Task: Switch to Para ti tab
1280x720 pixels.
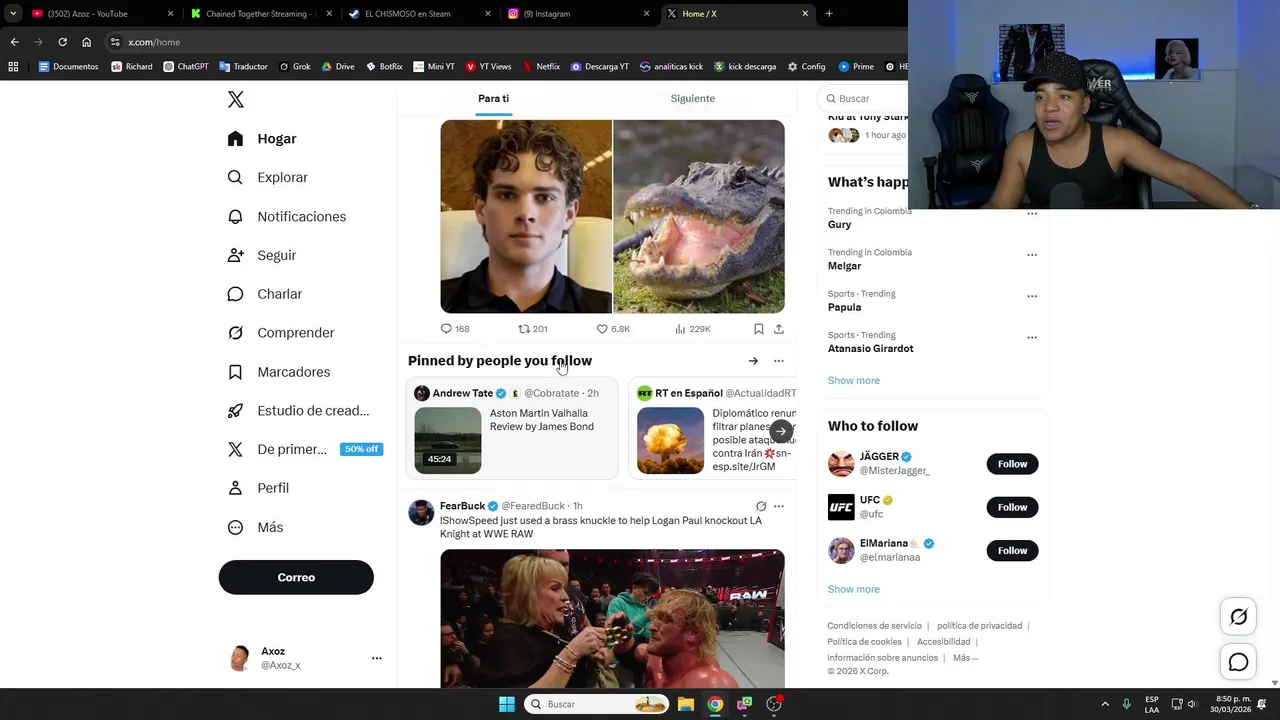Action: point(493,98)
